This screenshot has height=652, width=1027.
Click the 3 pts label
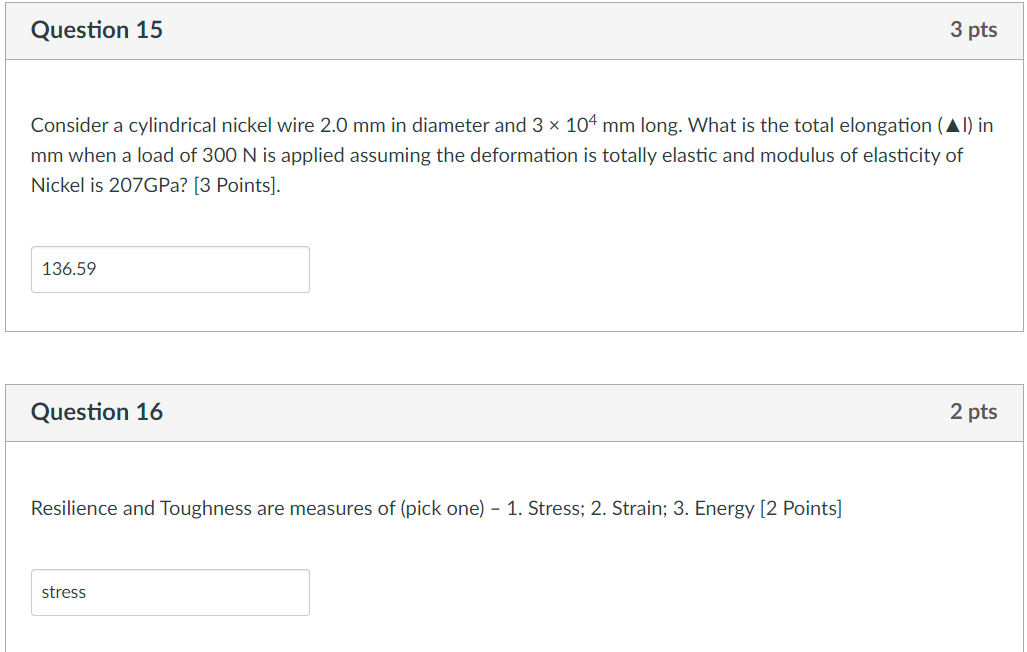coord(973,30)
